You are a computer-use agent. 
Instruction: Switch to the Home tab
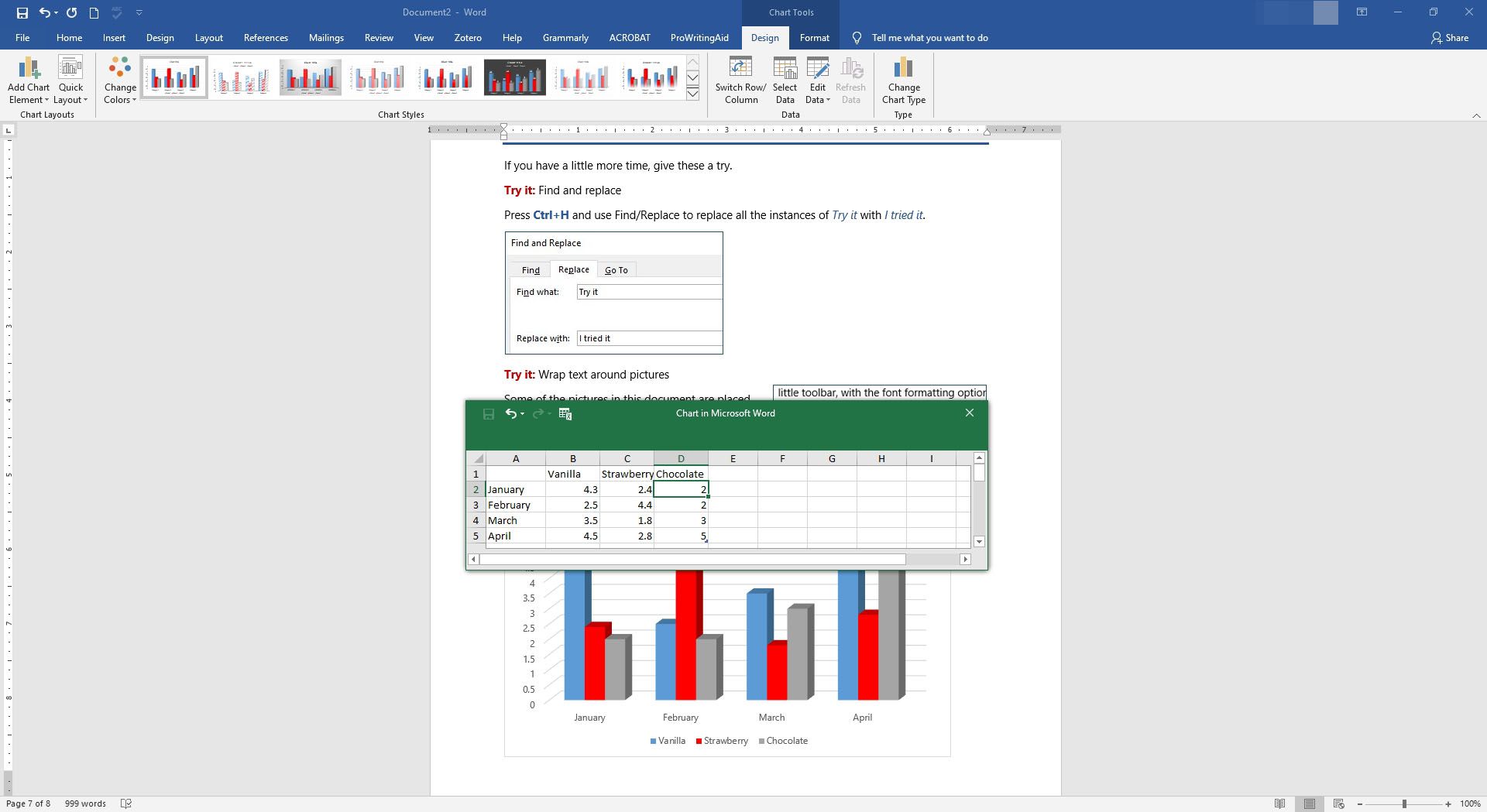(69, 37)
